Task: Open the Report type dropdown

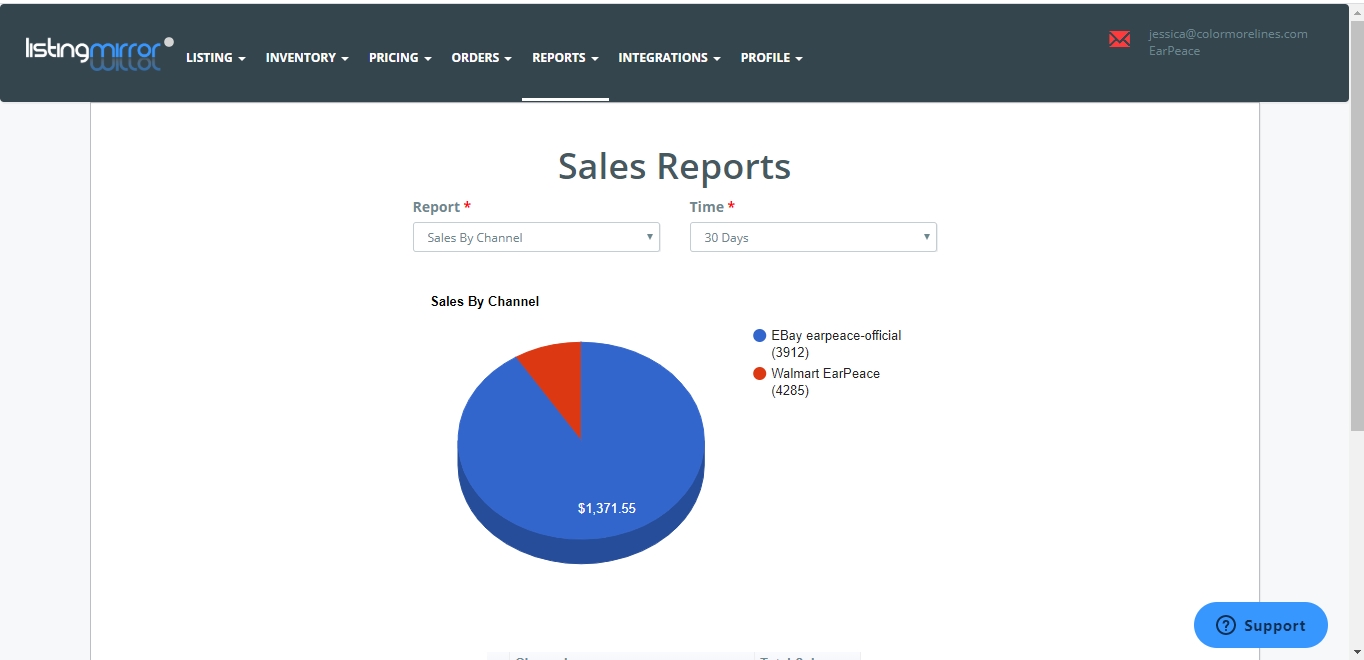Action: (x=536, y=238)
